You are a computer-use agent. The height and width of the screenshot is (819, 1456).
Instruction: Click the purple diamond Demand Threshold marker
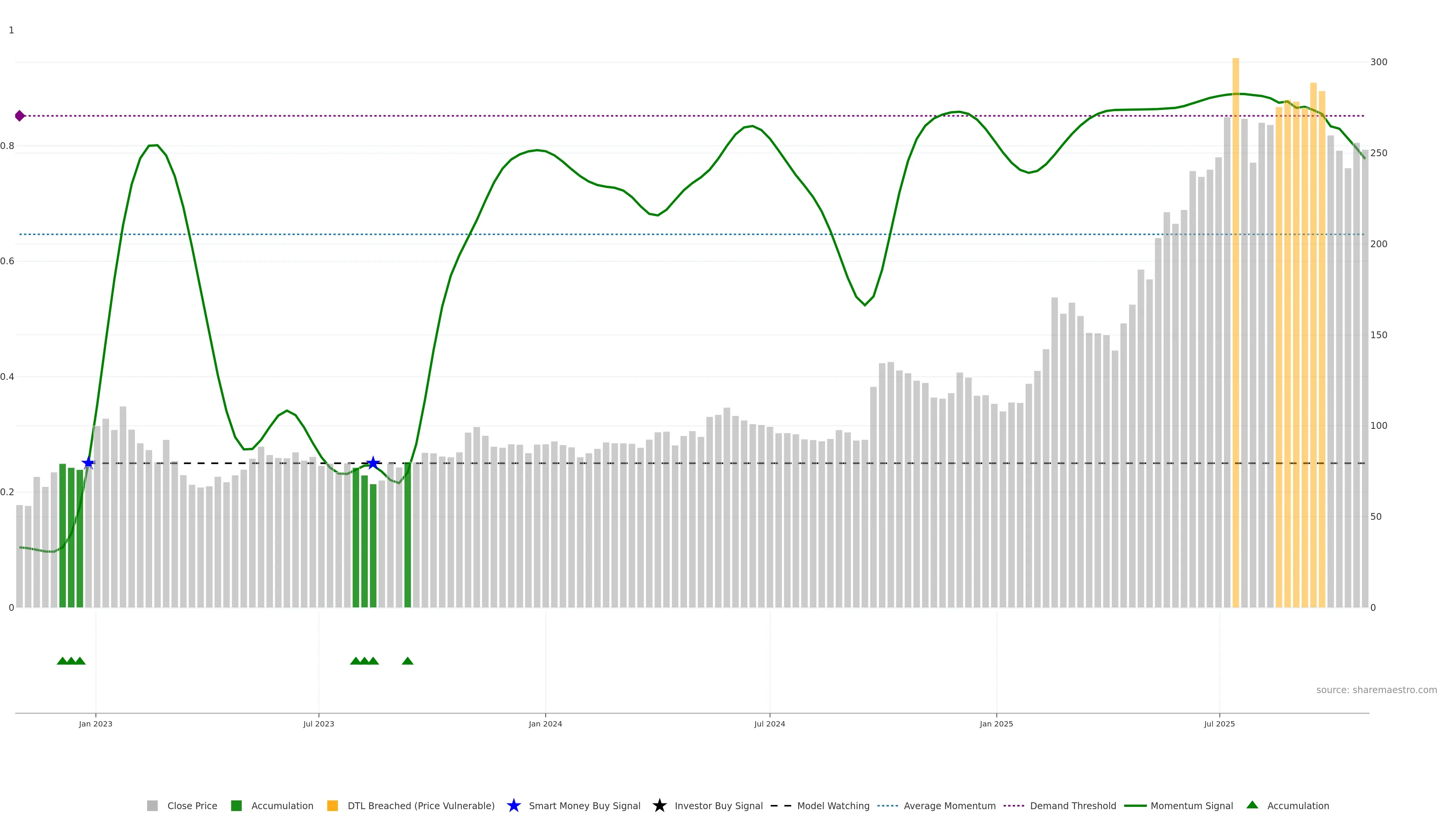click(20, 116)
